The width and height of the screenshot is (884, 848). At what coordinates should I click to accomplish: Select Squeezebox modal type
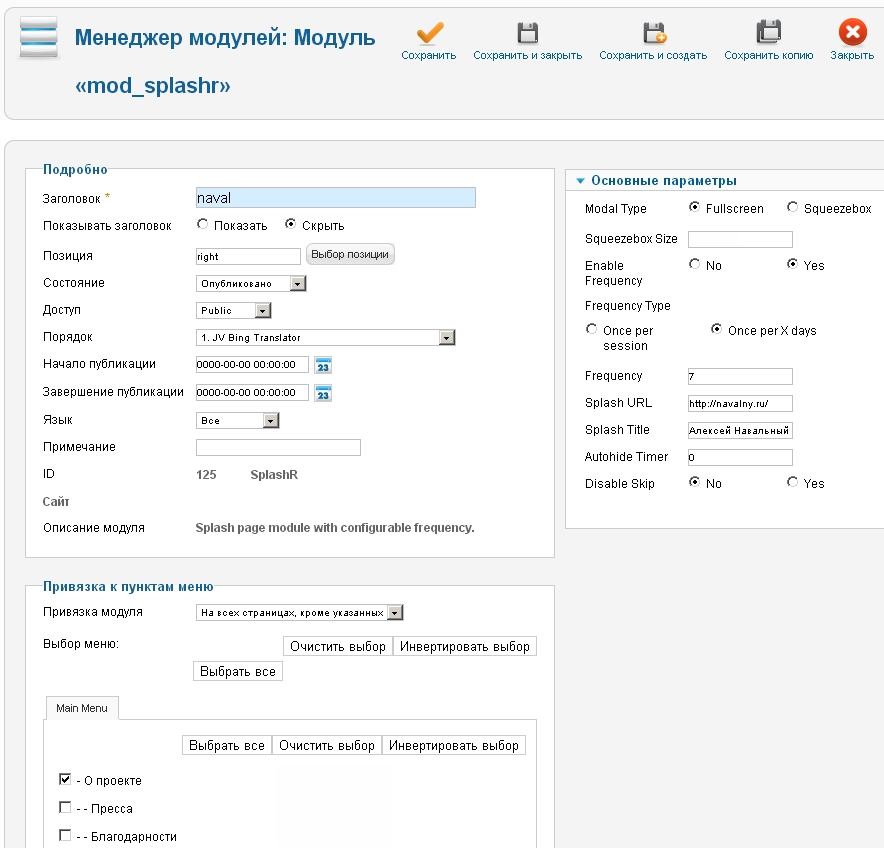pyautogui.click(x=793, y=208)
